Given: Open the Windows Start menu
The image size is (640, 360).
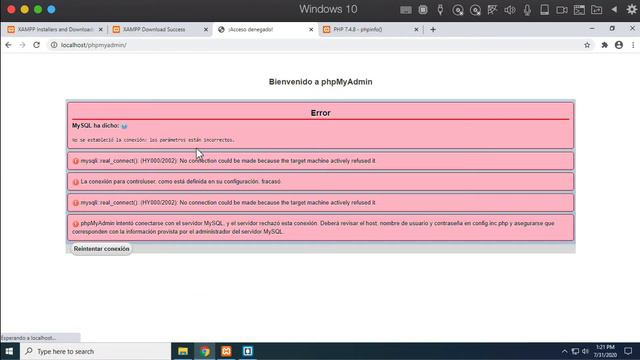Looking at the screenshot, I should tap(9, 351).
